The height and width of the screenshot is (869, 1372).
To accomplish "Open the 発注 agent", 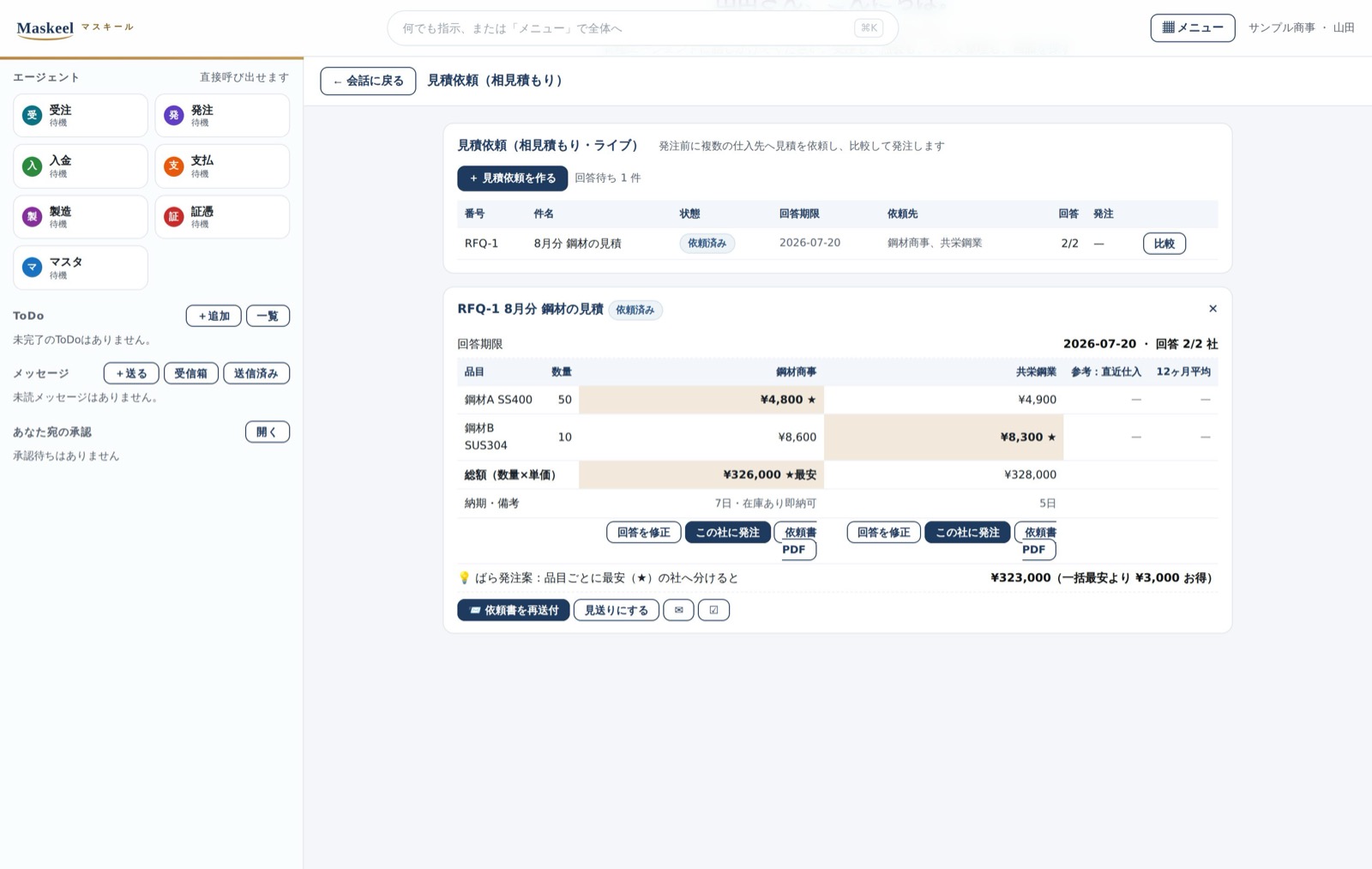I will 222,115.
